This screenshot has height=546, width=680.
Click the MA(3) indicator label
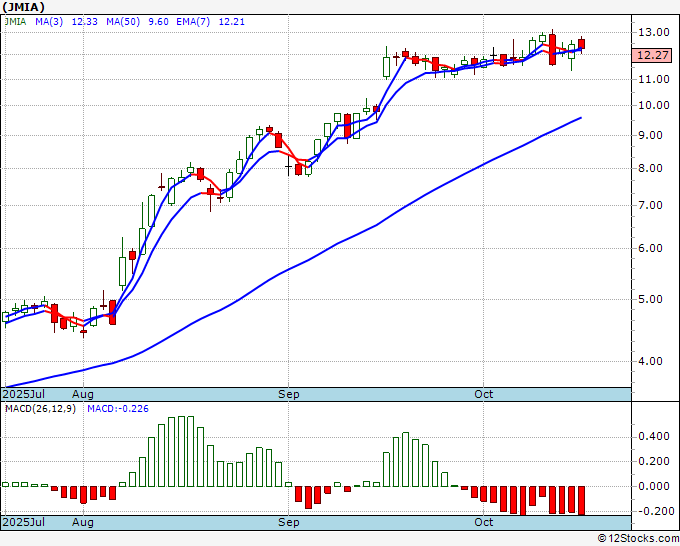(49, 22)
